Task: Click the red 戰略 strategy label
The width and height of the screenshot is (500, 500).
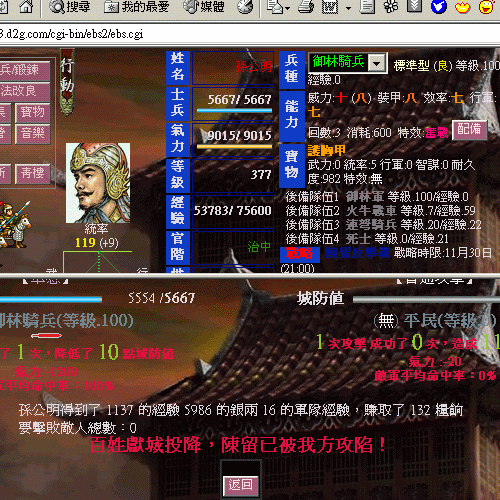Action: pos(300,254)
